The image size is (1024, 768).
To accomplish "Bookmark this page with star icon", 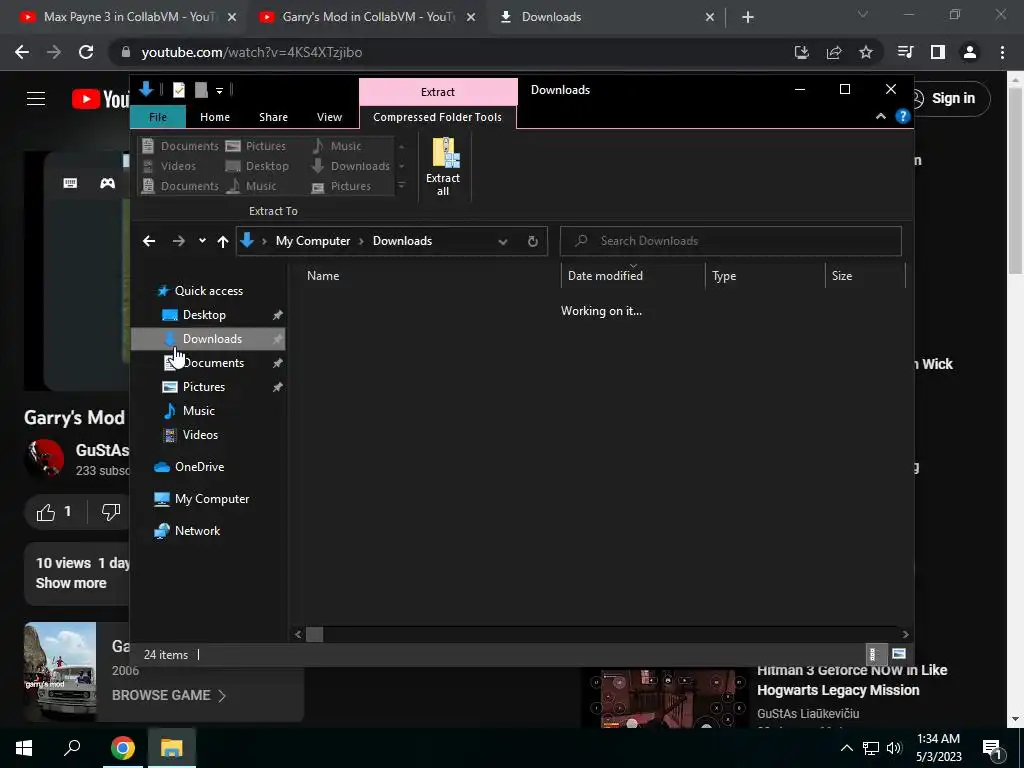I will tap(866, 52).
